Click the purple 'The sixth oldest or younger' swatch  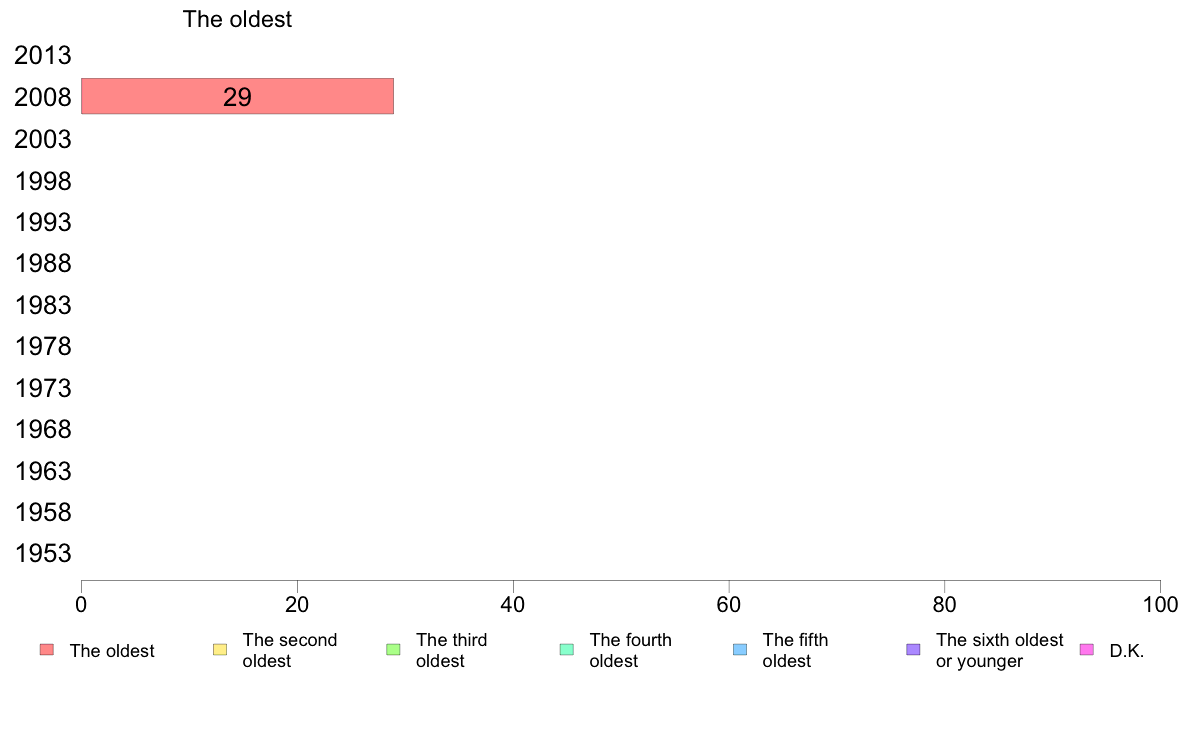pyautogui.click(x=914, y=650)
